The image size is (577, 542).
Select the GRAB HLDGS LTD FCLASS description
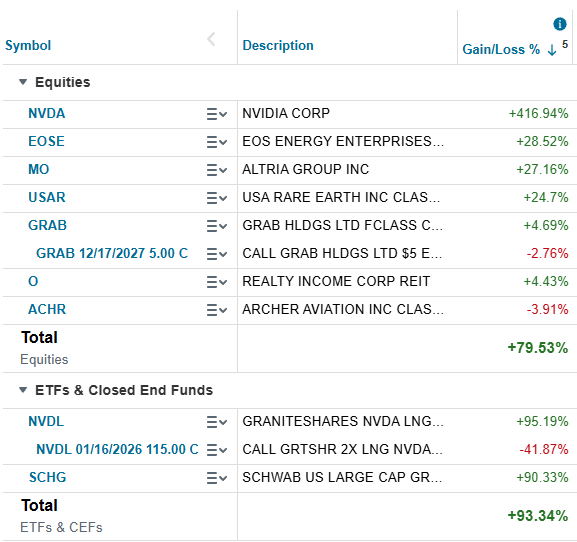coord(342,225)
